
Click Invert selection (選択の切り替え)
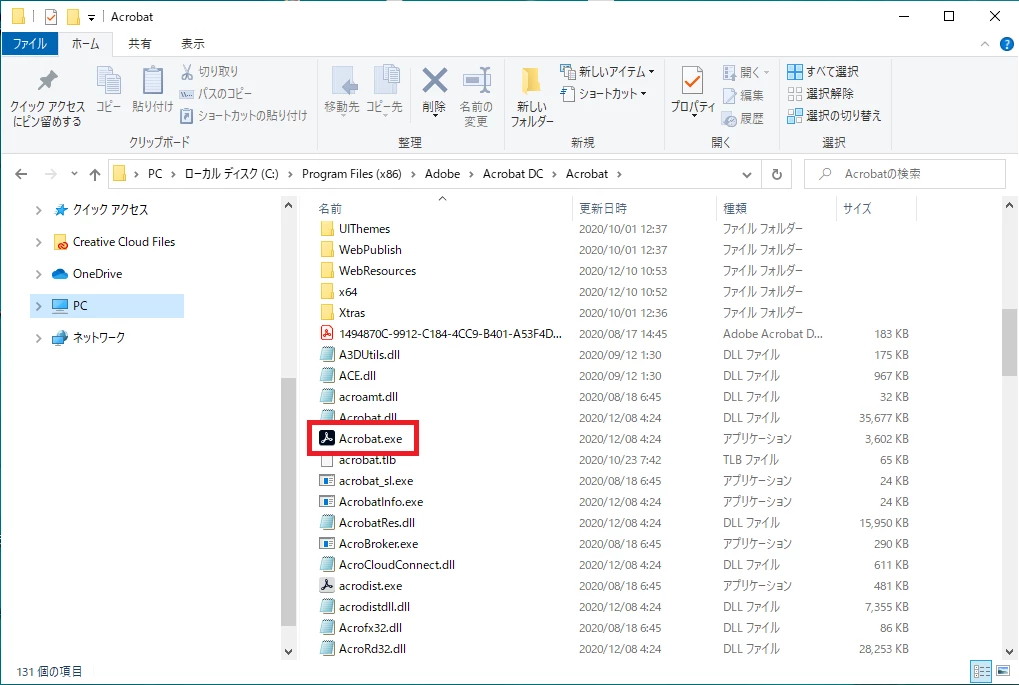pos(834,116)
